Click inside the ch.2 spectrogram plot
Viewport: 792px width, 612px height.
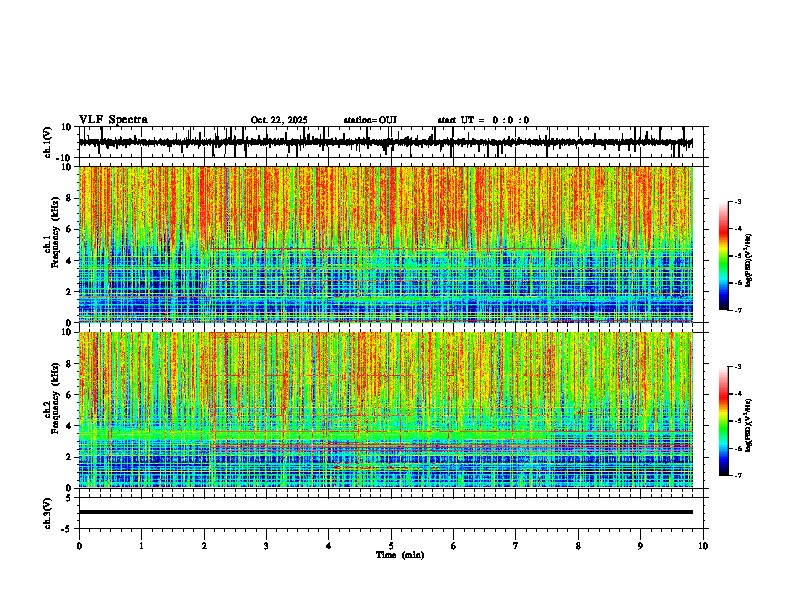(x=386, y=410)
